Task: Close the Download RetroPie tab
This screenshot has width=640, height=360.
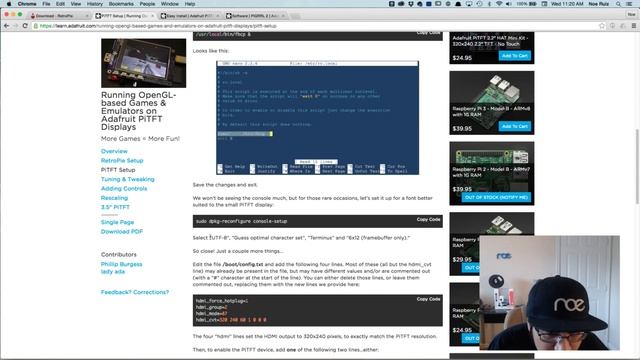Action: coord(87,16)
